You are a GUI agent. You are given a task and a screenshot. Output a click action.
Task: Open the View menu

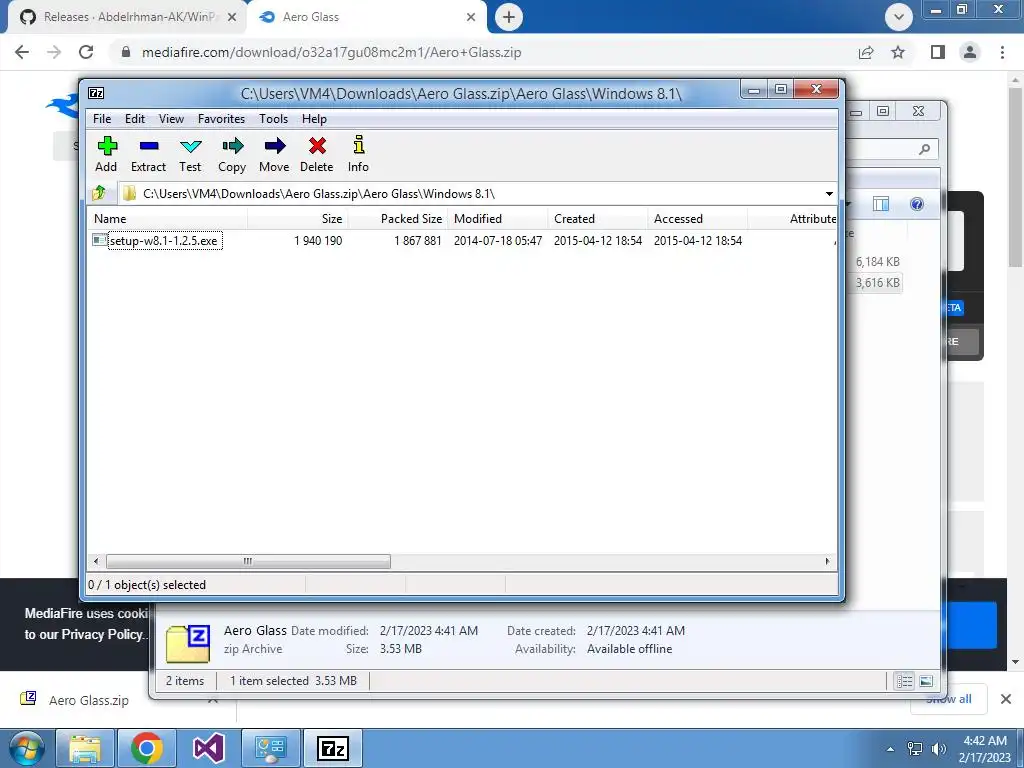pos(171,119)
